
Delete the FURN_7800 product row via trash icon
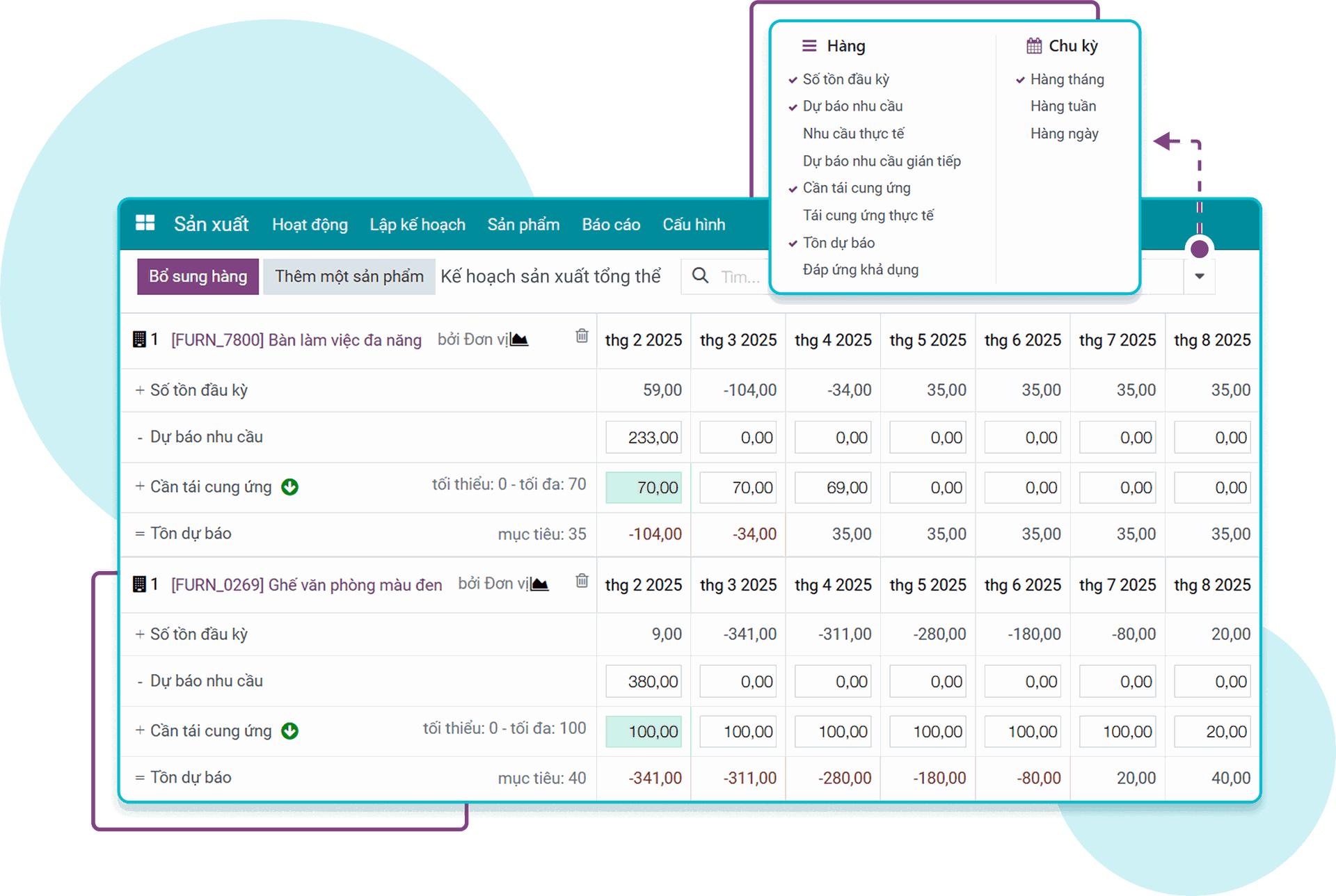(582, 336)
